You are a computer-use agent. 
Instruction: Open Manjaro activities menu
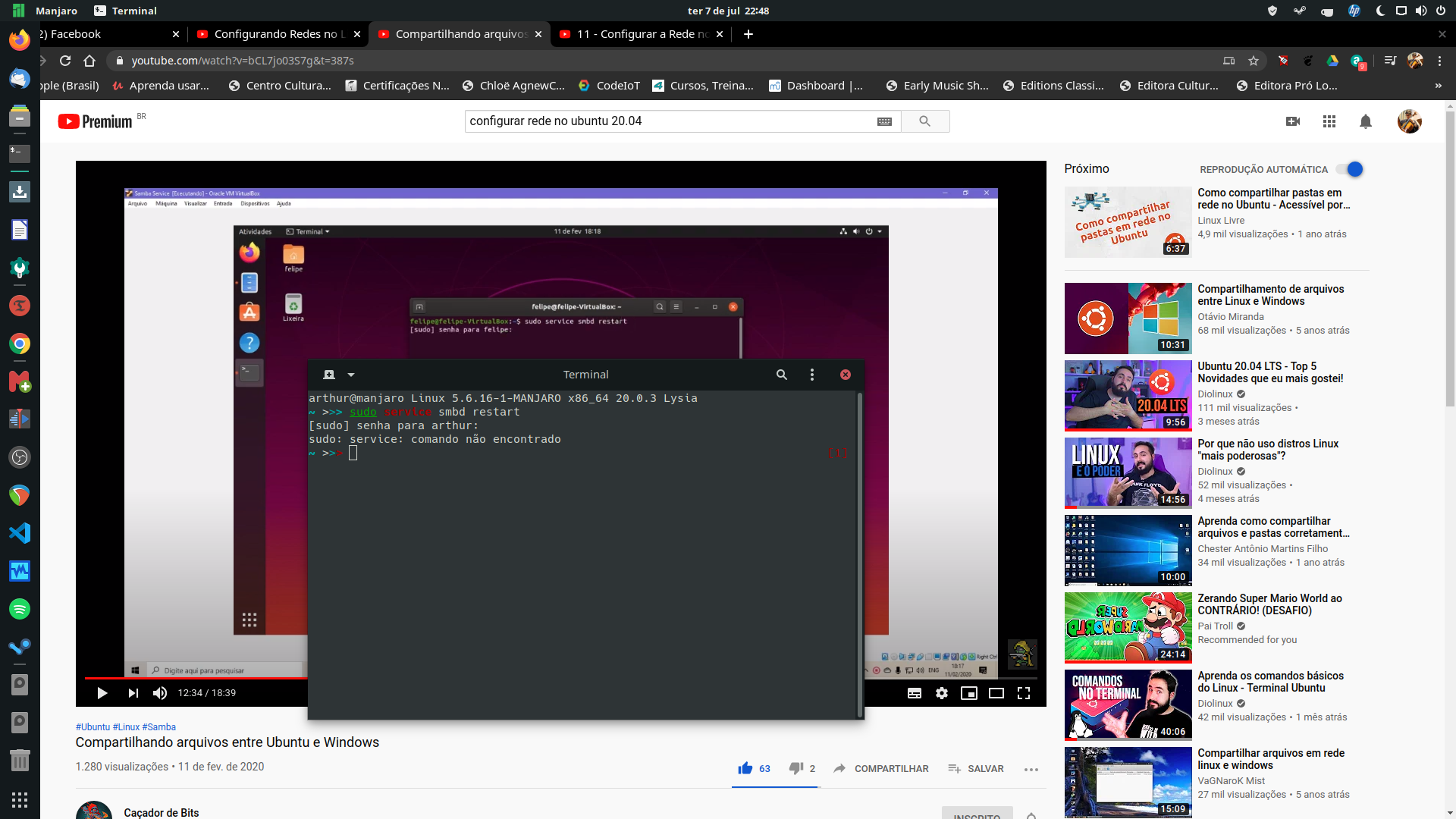tap(45, 11)
